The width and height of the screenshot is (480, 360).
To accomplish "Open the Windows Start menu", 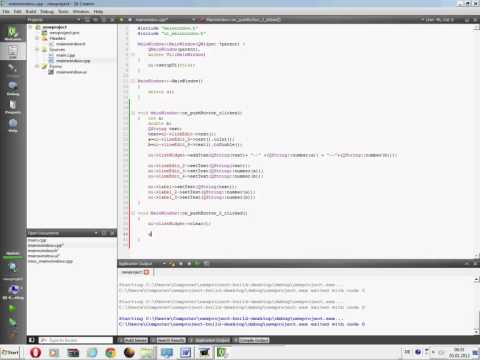I will [x=10, y=352].
